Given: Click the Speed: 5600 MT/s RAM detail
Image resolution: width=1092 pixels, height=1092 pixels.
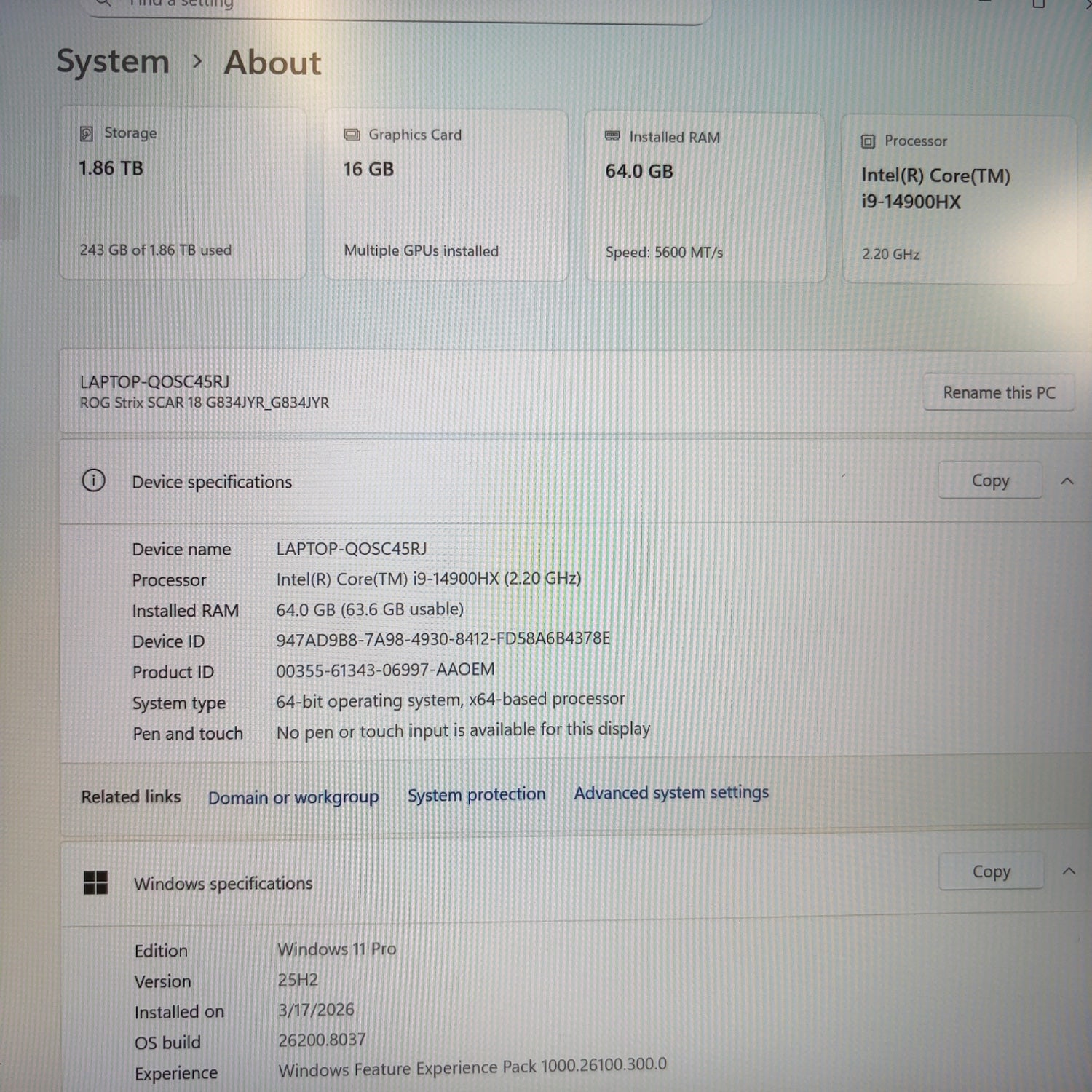Looking at the screenshot, I should [x=664, y=252].
